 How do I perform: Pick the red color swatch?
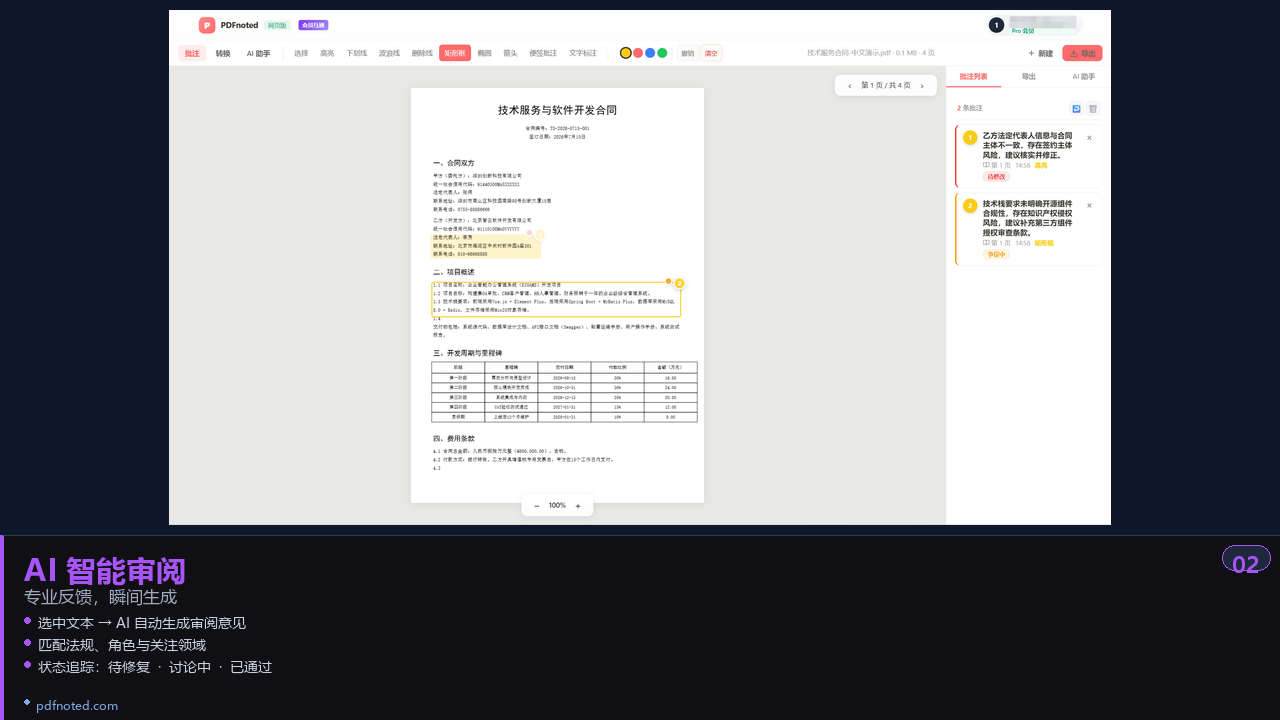(x=638, y=53)
